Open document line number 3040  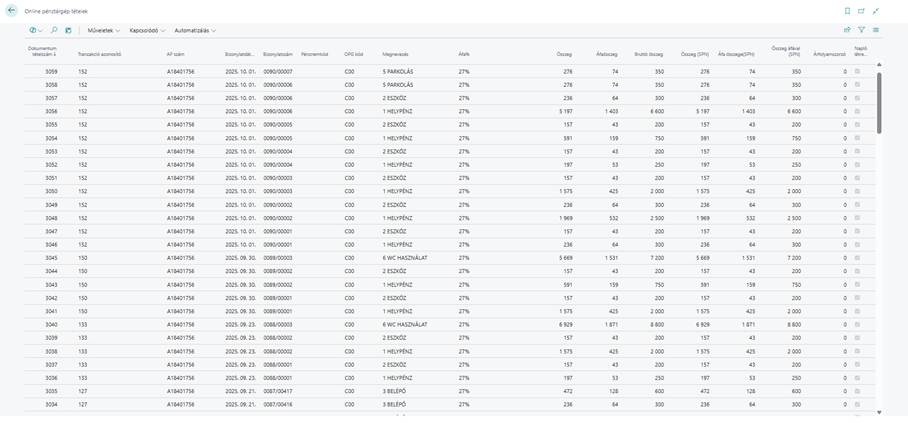click(51, 324)
